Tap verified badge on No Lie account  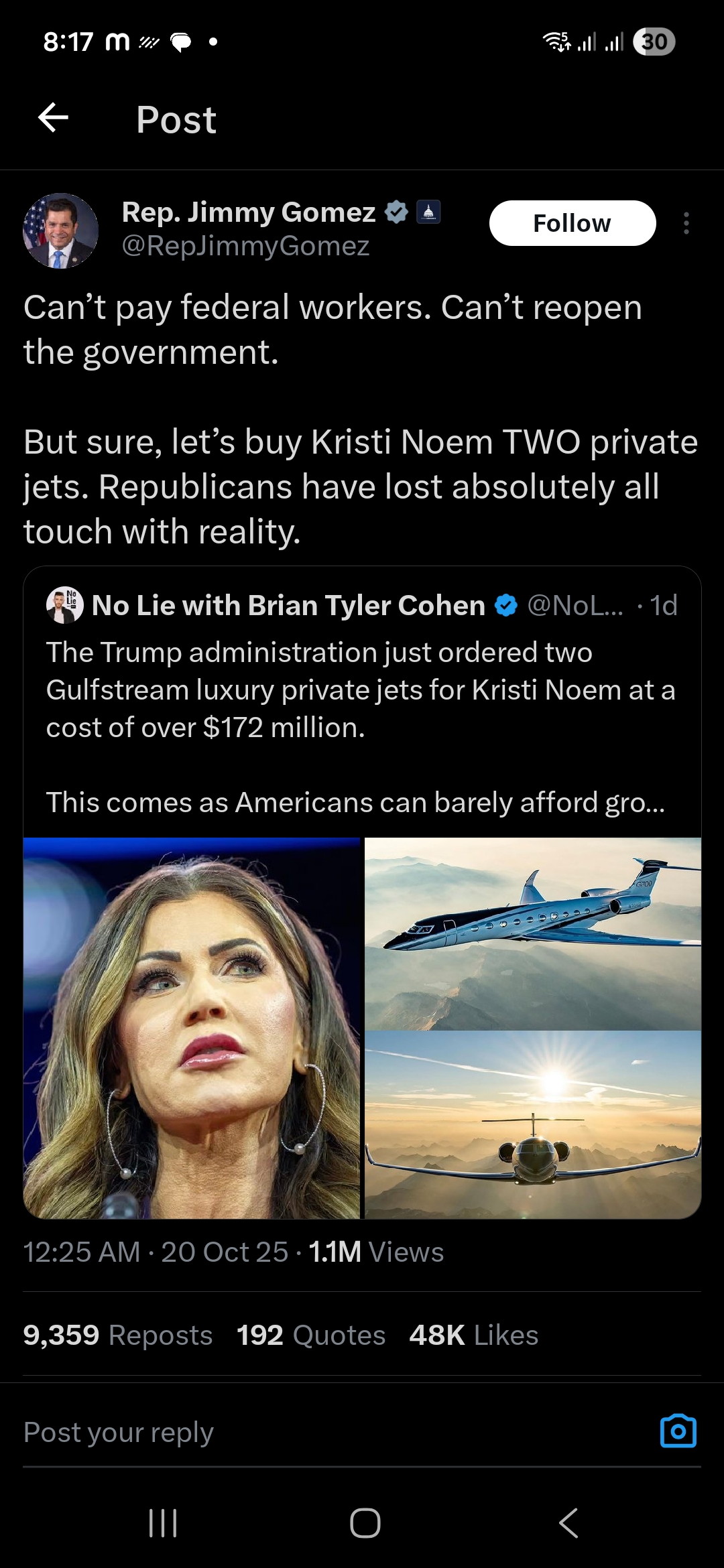pos(506,606)
